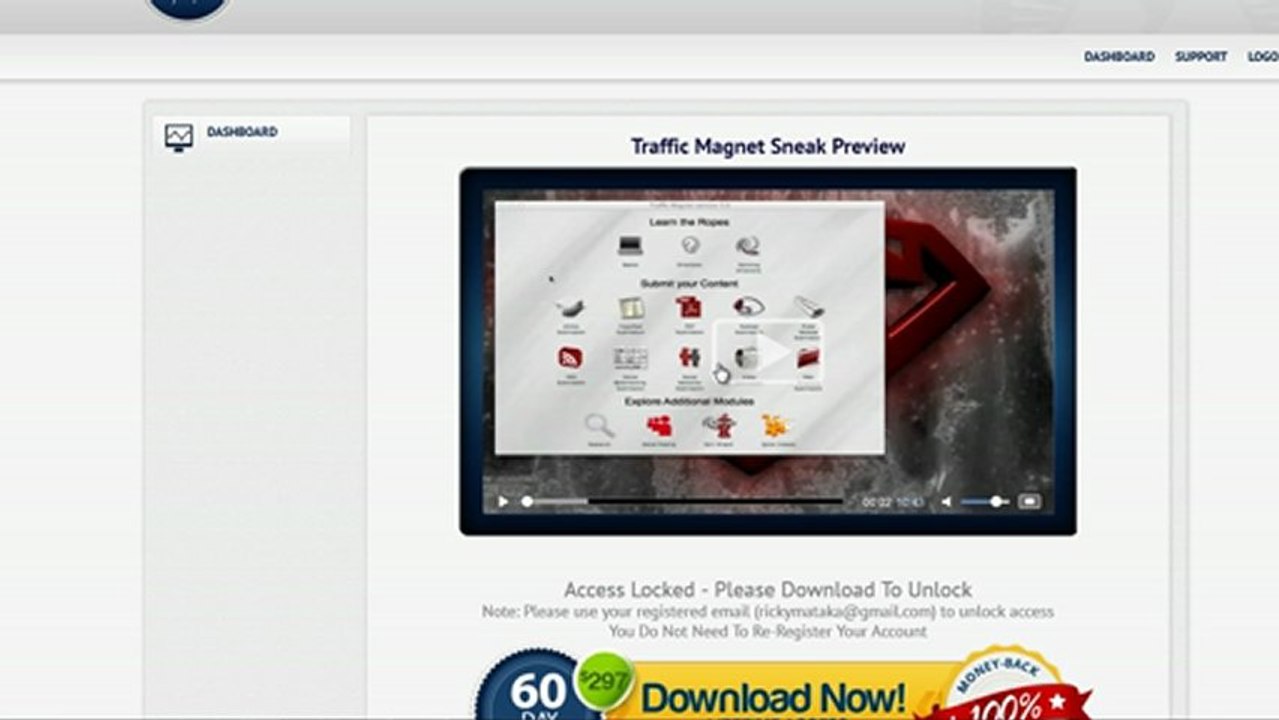This screenshot has height=720, width=1279.
Task: Toggle video fullscreen mode
Action: [1030, 501]
